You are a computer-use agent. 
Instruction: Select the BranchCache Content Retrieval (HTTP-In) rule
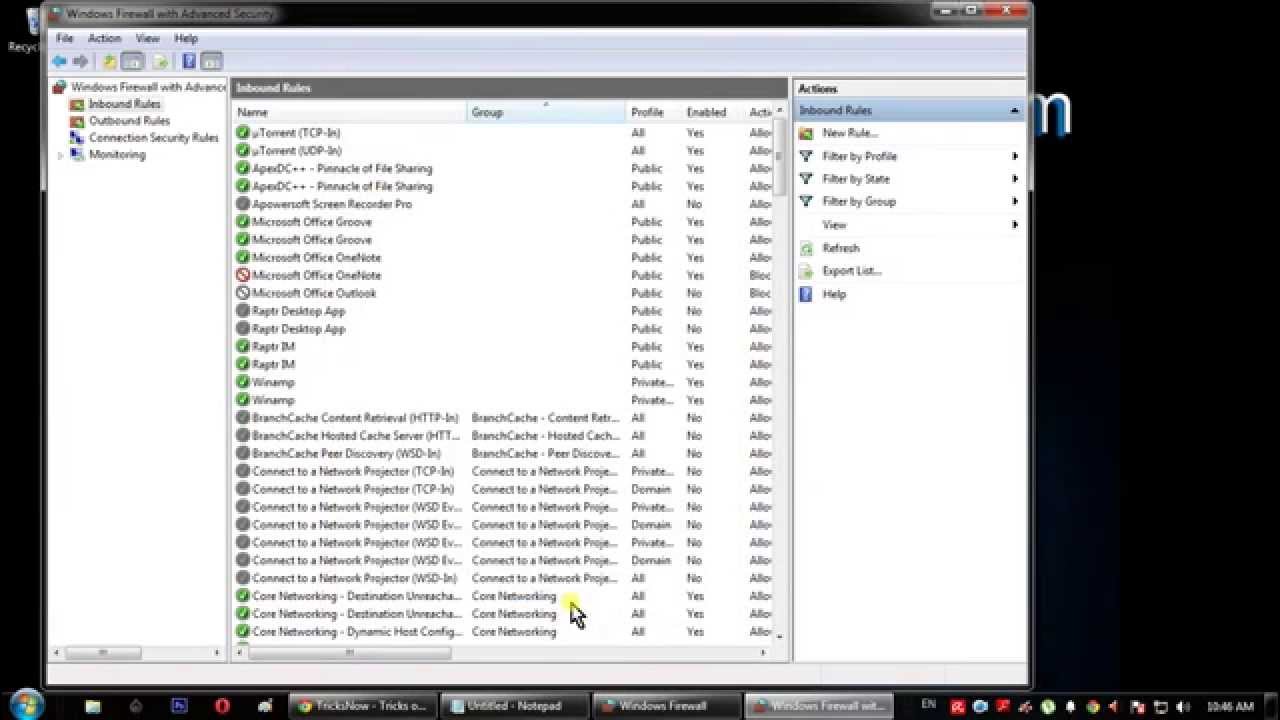click(355, 418)
